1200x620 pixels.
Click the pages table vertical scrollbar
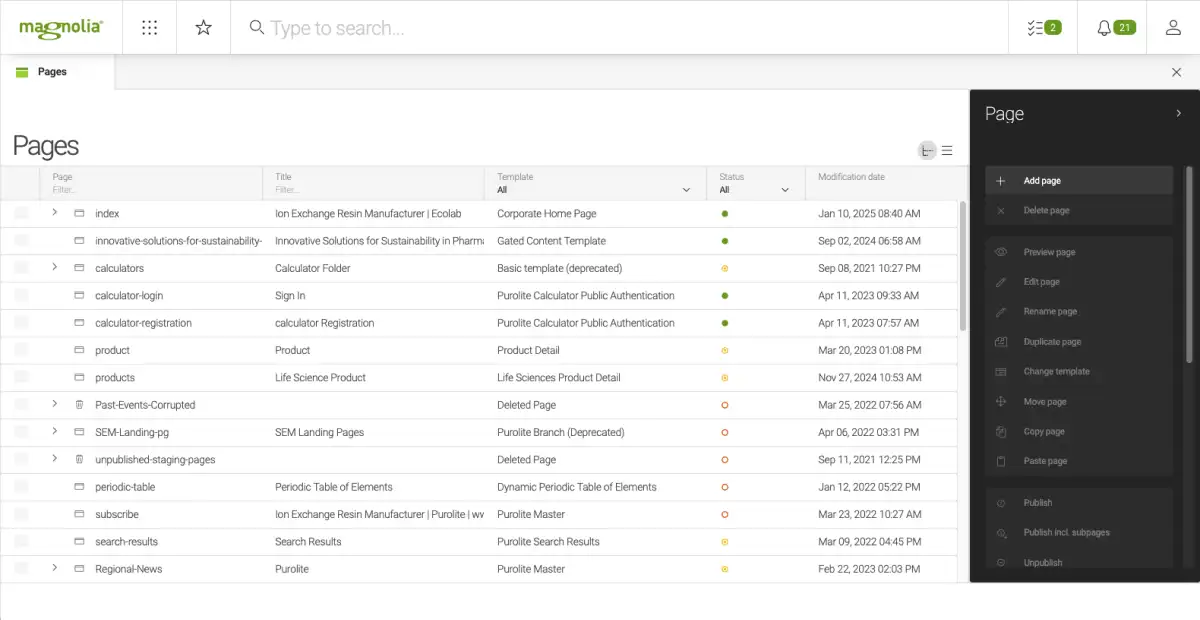click(963, 265)
